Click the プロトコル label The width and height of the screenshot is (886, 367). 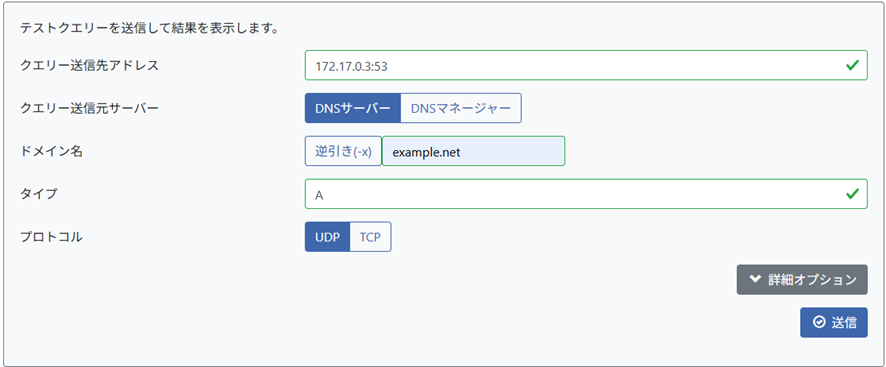[51, 237]
